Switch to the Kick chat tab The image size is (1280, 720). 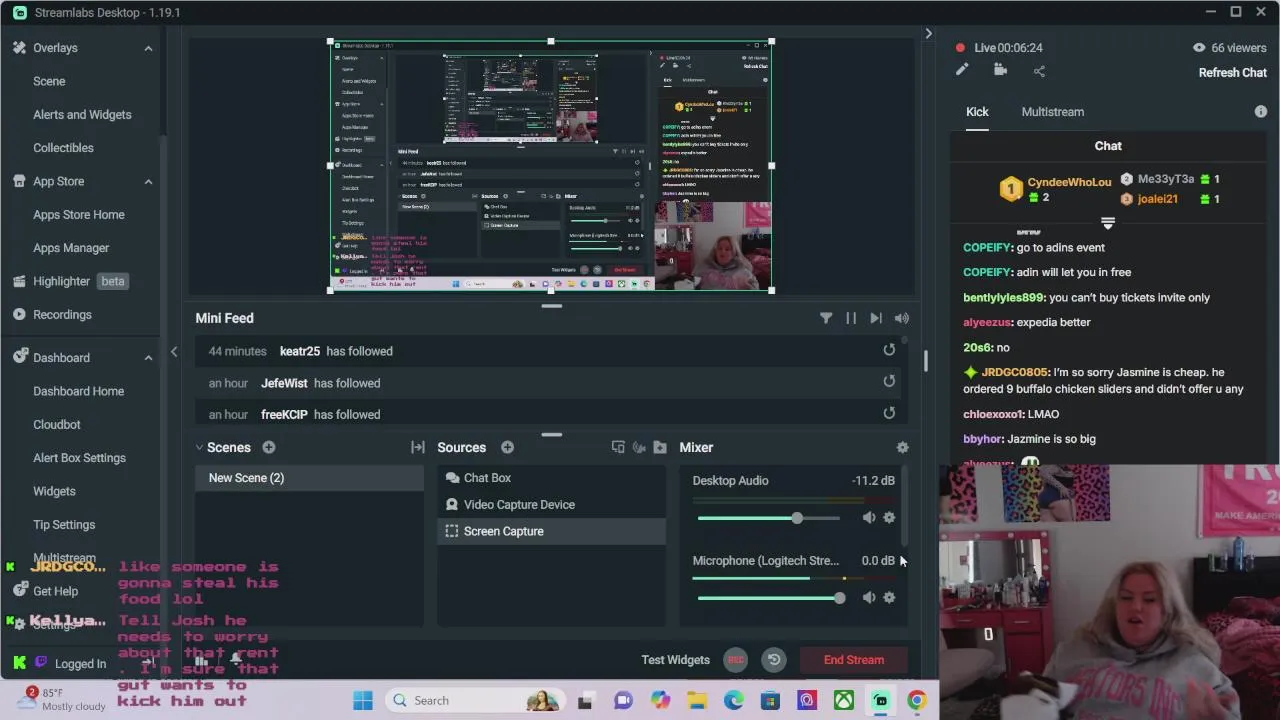point(977,112)
